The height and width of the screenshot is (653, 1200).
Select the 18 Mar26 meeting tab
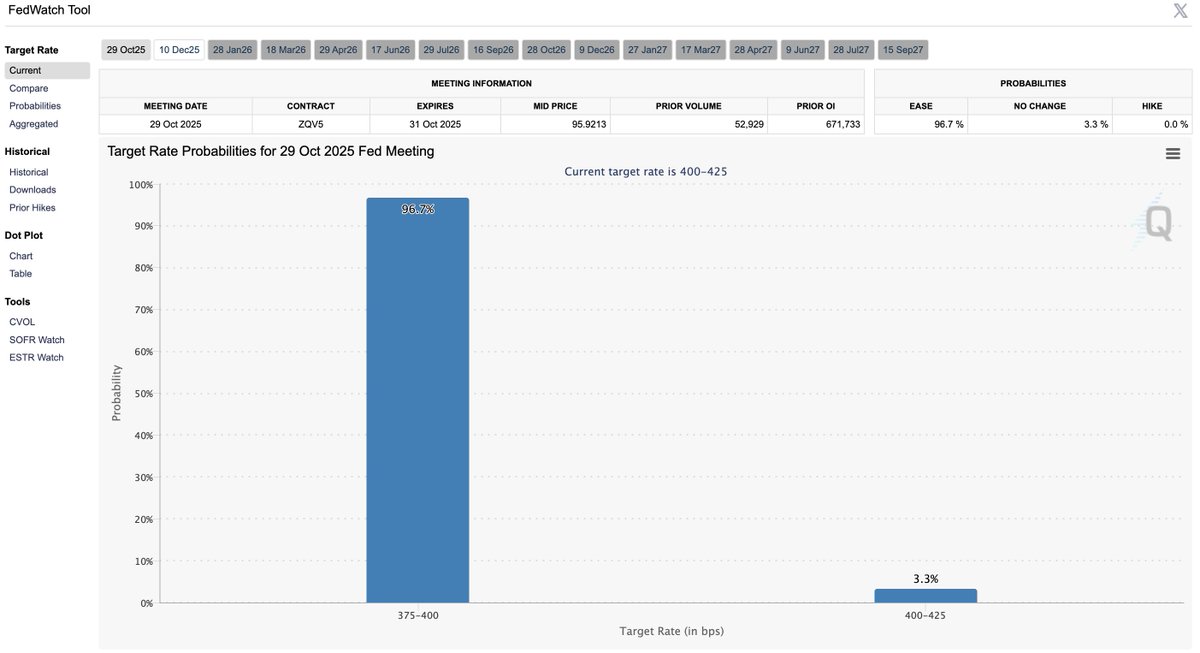click(286, 49)
